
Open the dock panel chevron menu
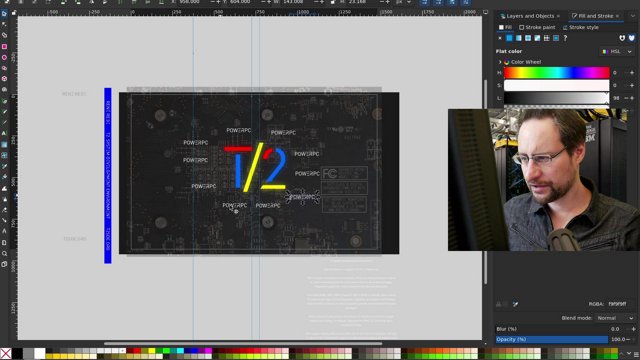(633, 16)
